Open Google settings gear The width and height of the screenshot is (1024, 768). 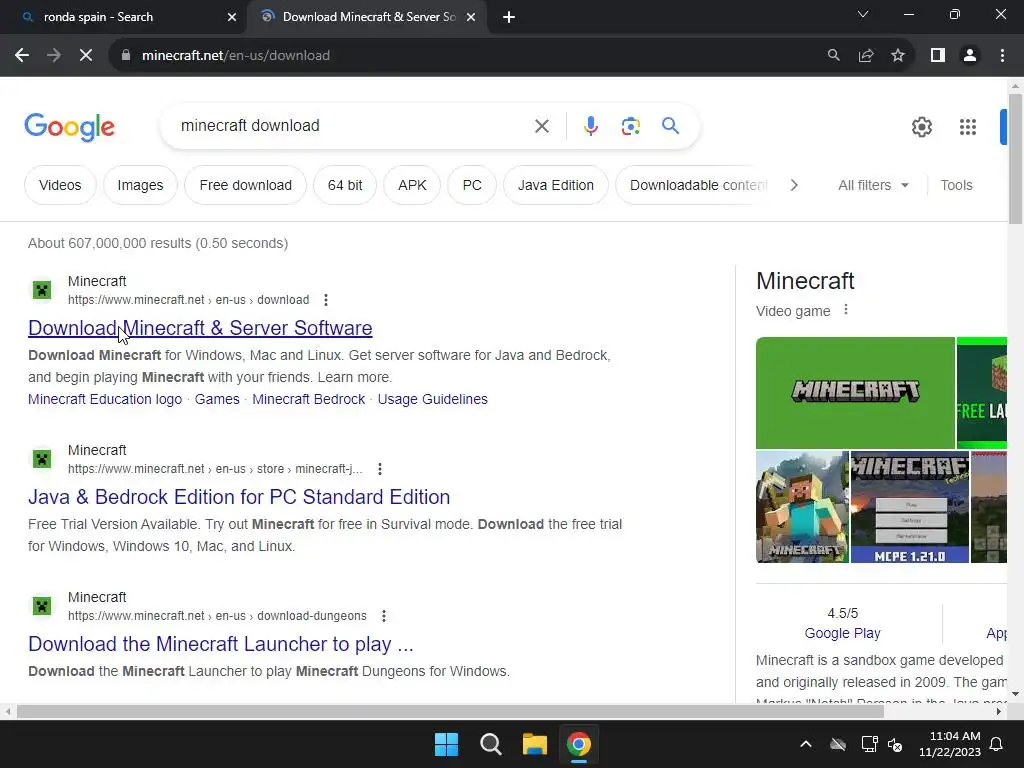coord(921,127)
